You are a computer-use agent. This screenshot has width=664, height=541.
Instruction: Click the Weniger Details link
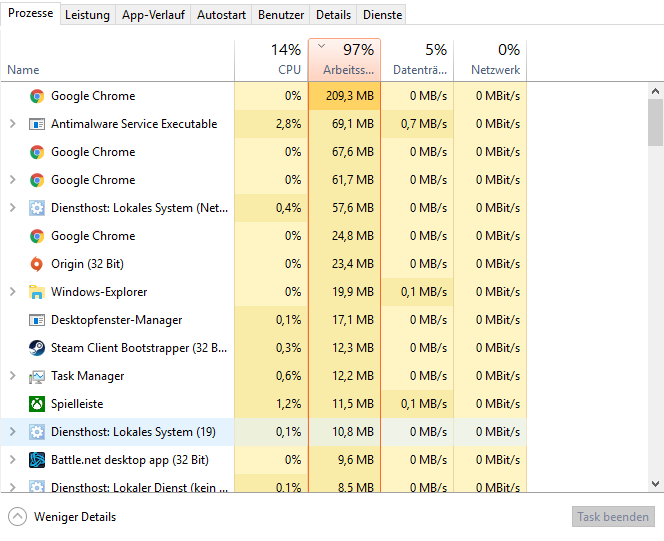tap(75, 517)
